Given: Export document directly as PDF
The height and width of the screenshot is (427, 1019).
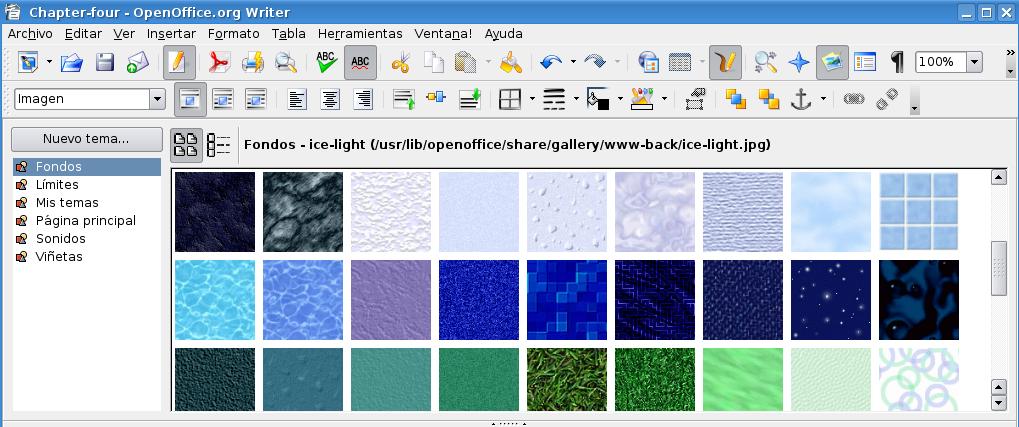Looking at the screenshot, I should (219, 62).
